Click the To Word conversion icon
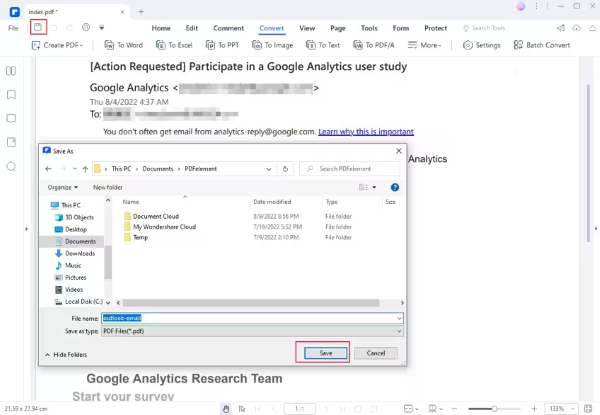The width and height of the screenshot is (600, 415). point(125,45)
